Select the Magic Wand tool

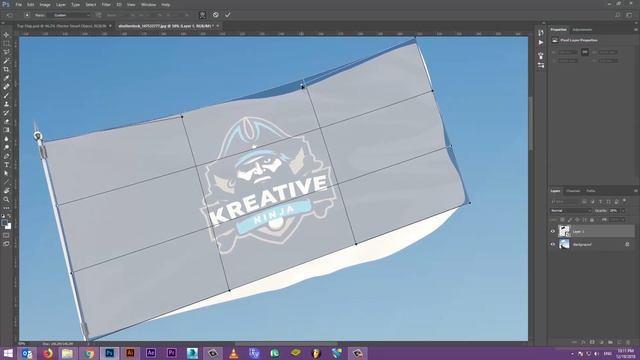coord(6,61)
